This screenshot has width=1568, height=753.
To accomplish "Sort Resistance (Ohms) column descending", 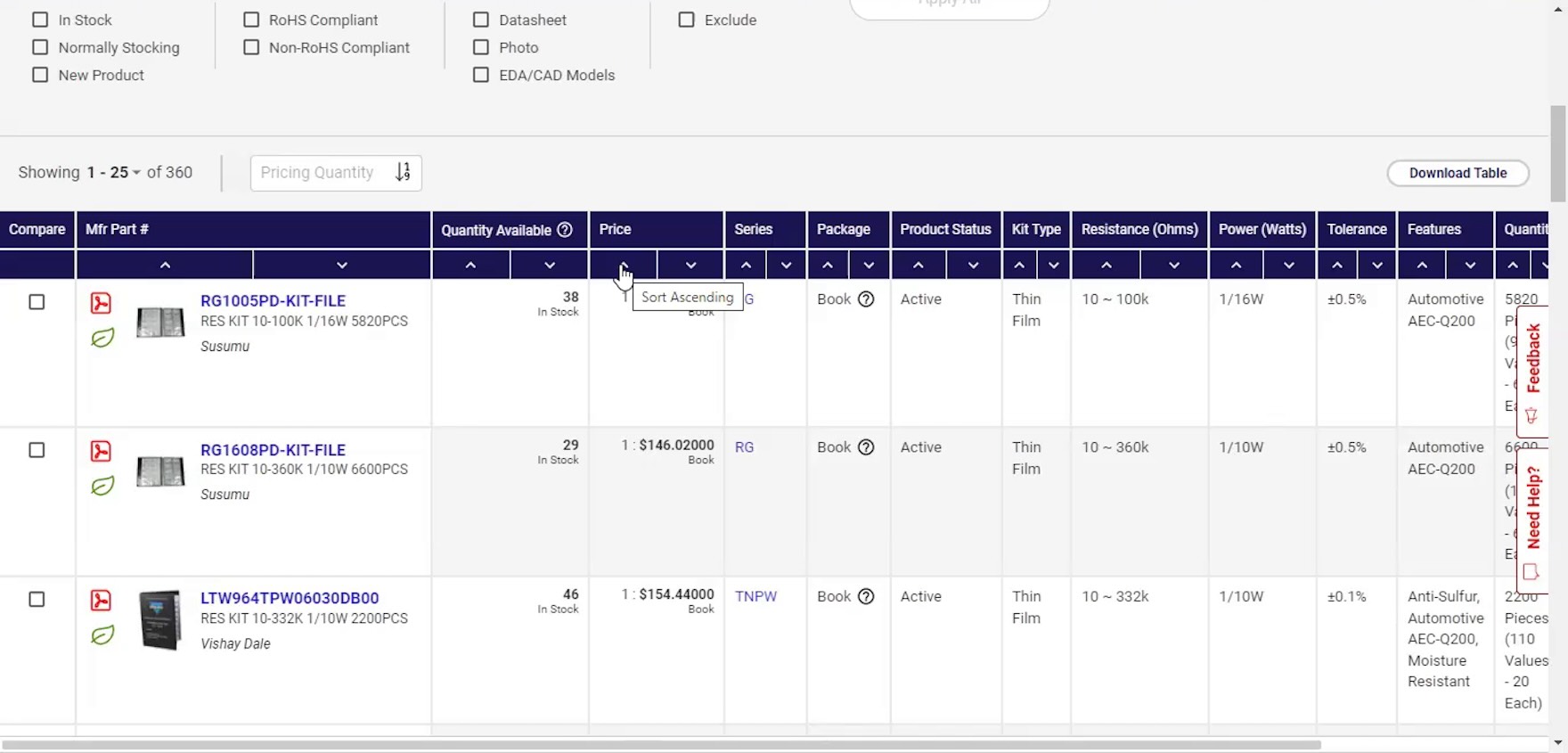I will coord(1174,265).
